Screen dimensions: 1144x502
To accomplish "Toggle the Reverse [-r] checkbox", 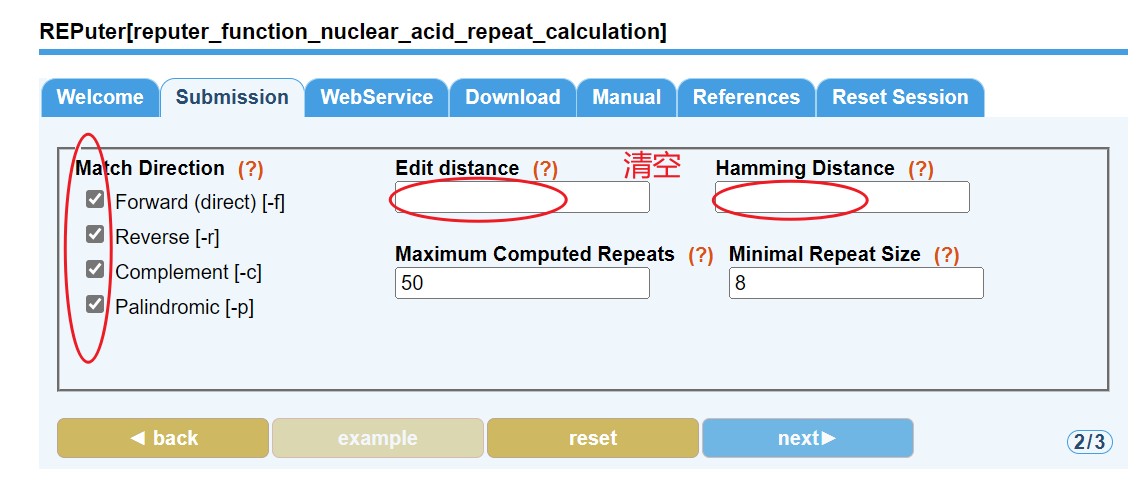I will click(95, 235).
